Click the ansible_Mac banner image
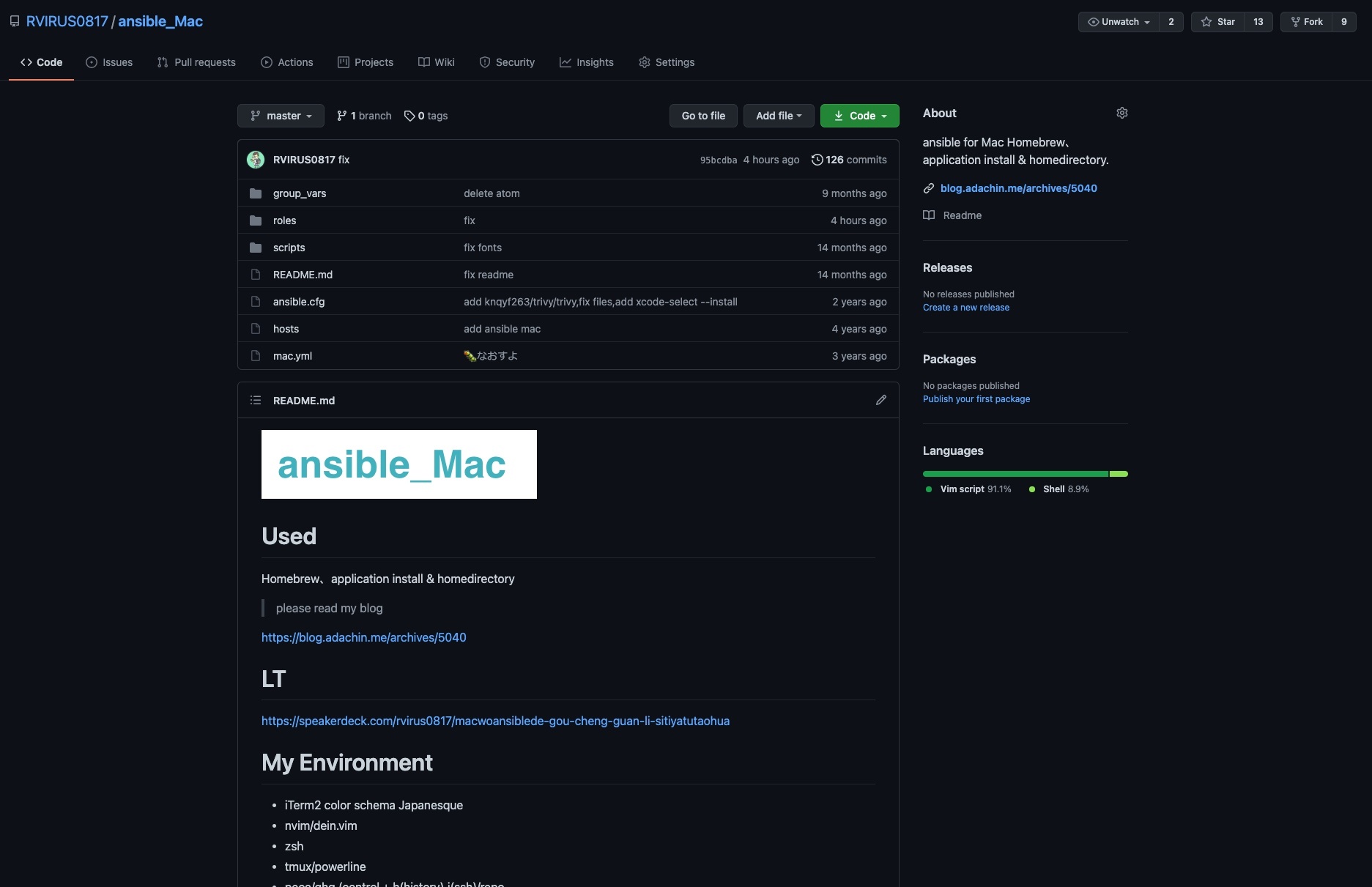 [398, 464]
